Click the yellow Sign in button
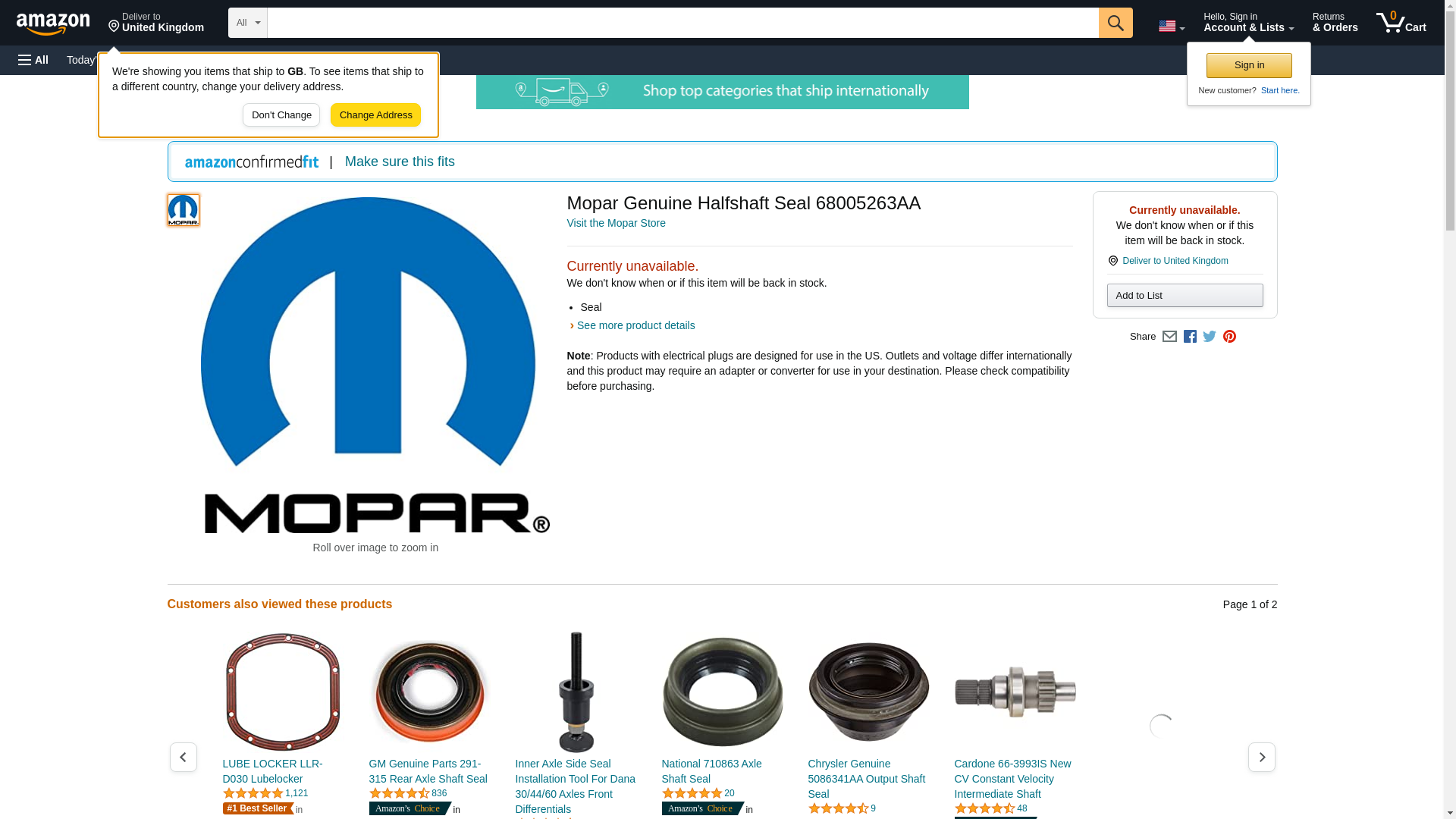The image size is (1456, 819). click(1249, 65)
